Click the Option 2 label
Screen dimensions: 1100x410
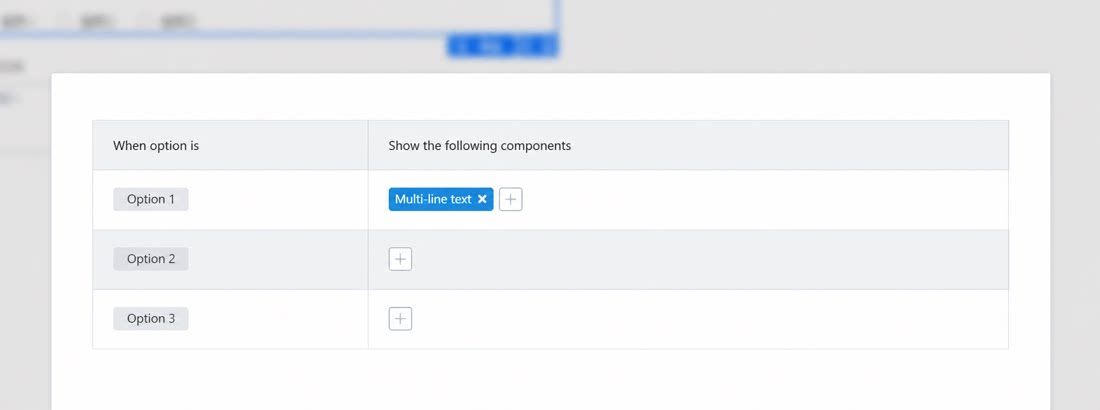(151, 259)
